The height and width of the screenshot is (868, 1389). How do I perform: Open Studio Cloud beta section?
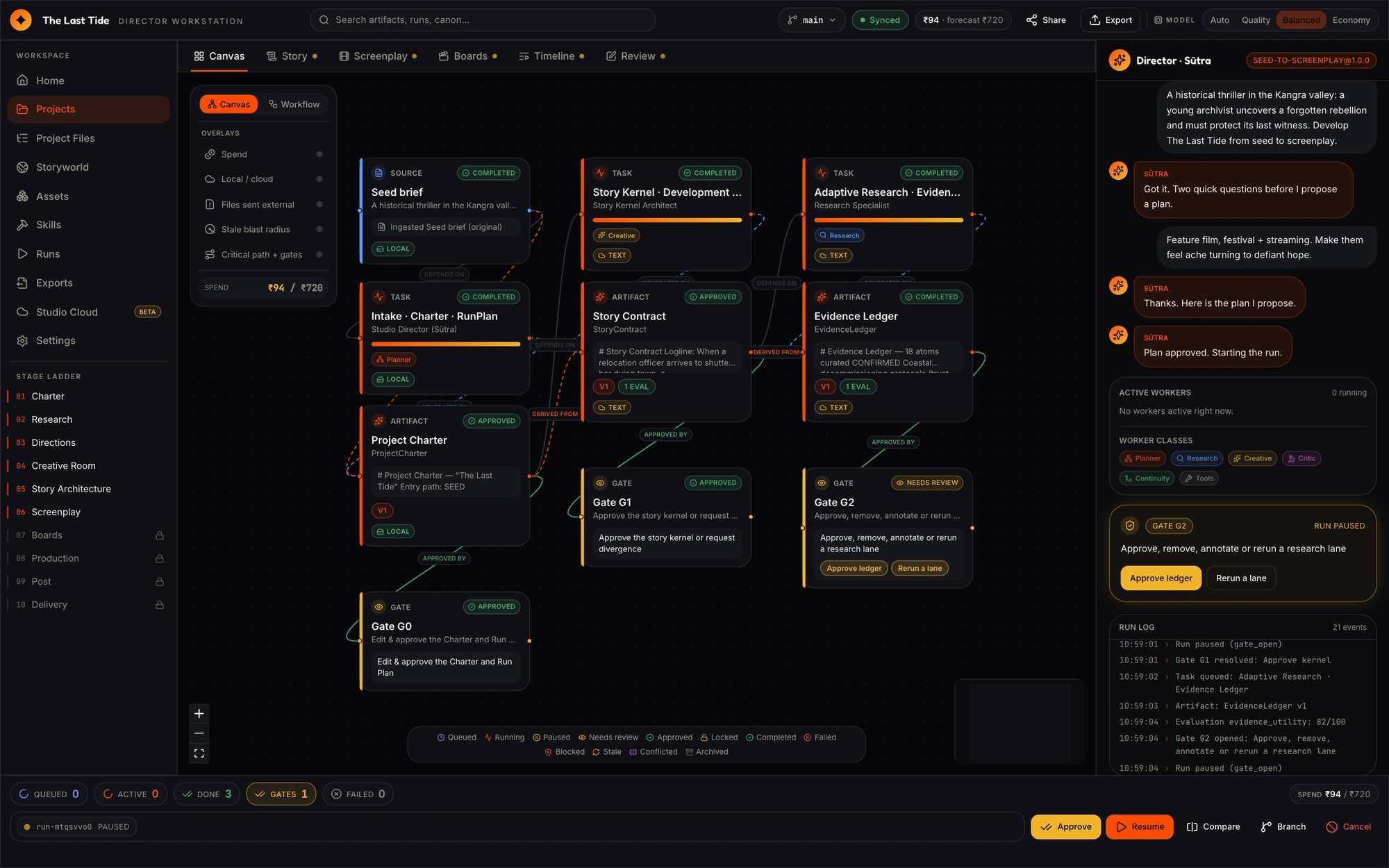point(89,312)
